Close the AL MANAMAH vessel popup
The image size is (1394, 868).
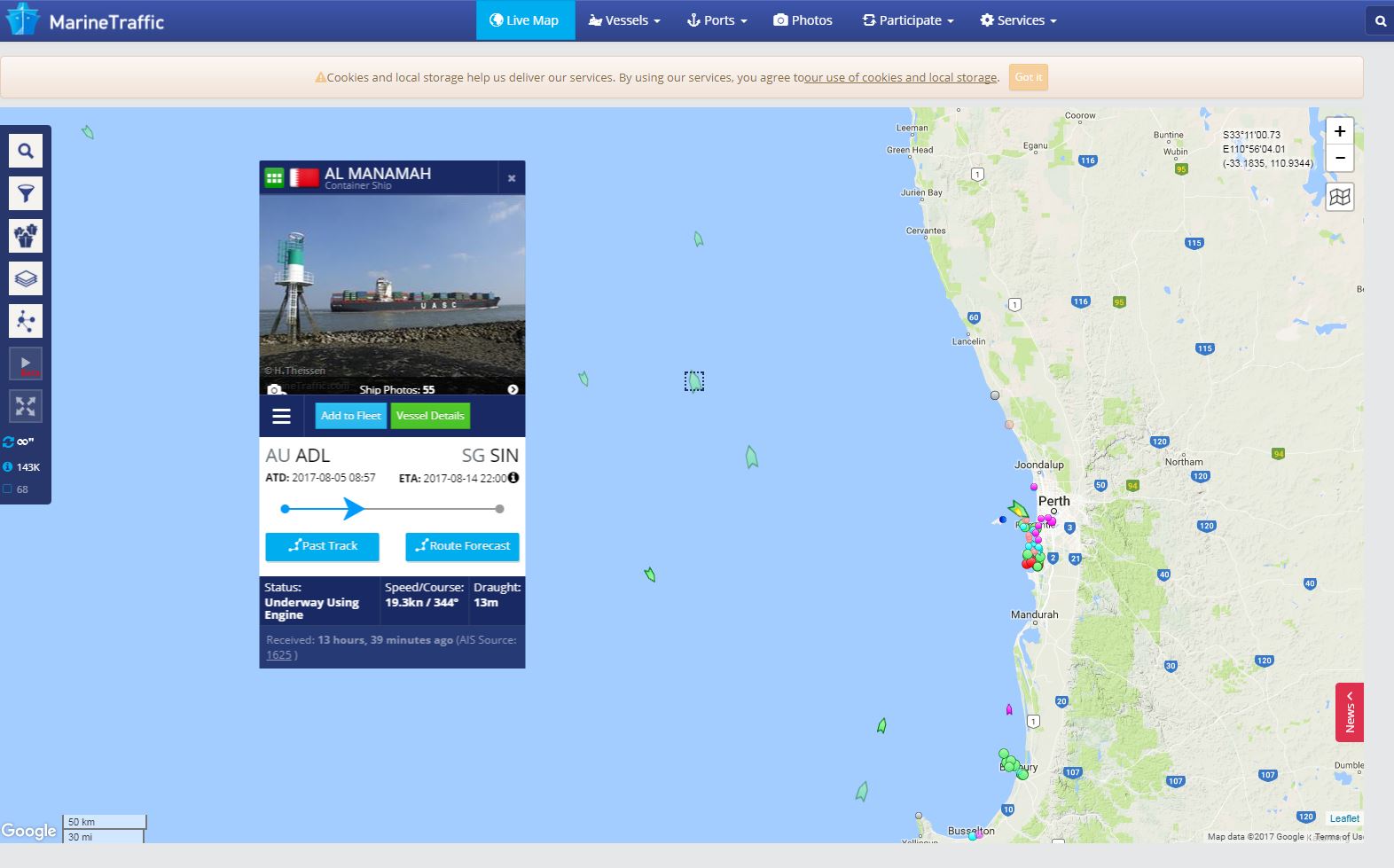click(512, 178)
